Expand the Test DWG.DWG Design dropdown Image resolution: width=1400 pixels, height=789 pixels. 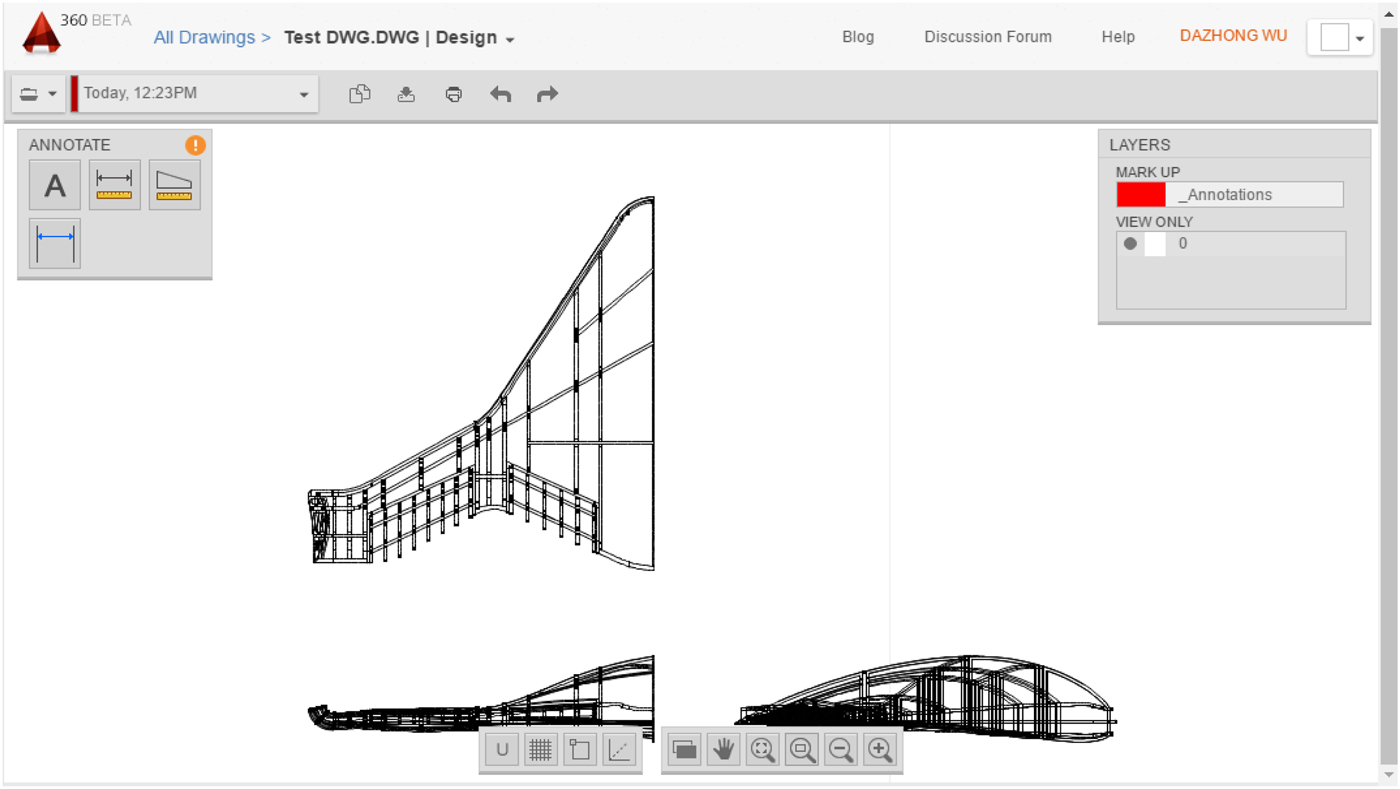click(510, 40)
